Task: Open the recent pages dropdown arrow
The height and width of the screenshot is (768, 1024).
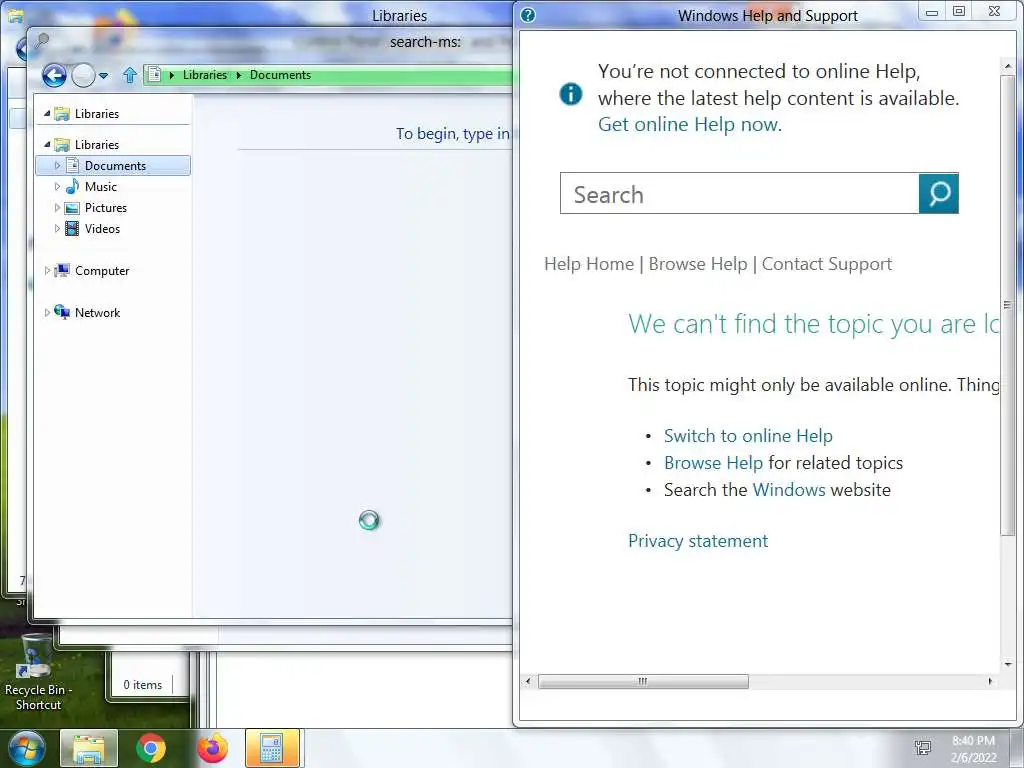Action: click(x=103, y=76)
